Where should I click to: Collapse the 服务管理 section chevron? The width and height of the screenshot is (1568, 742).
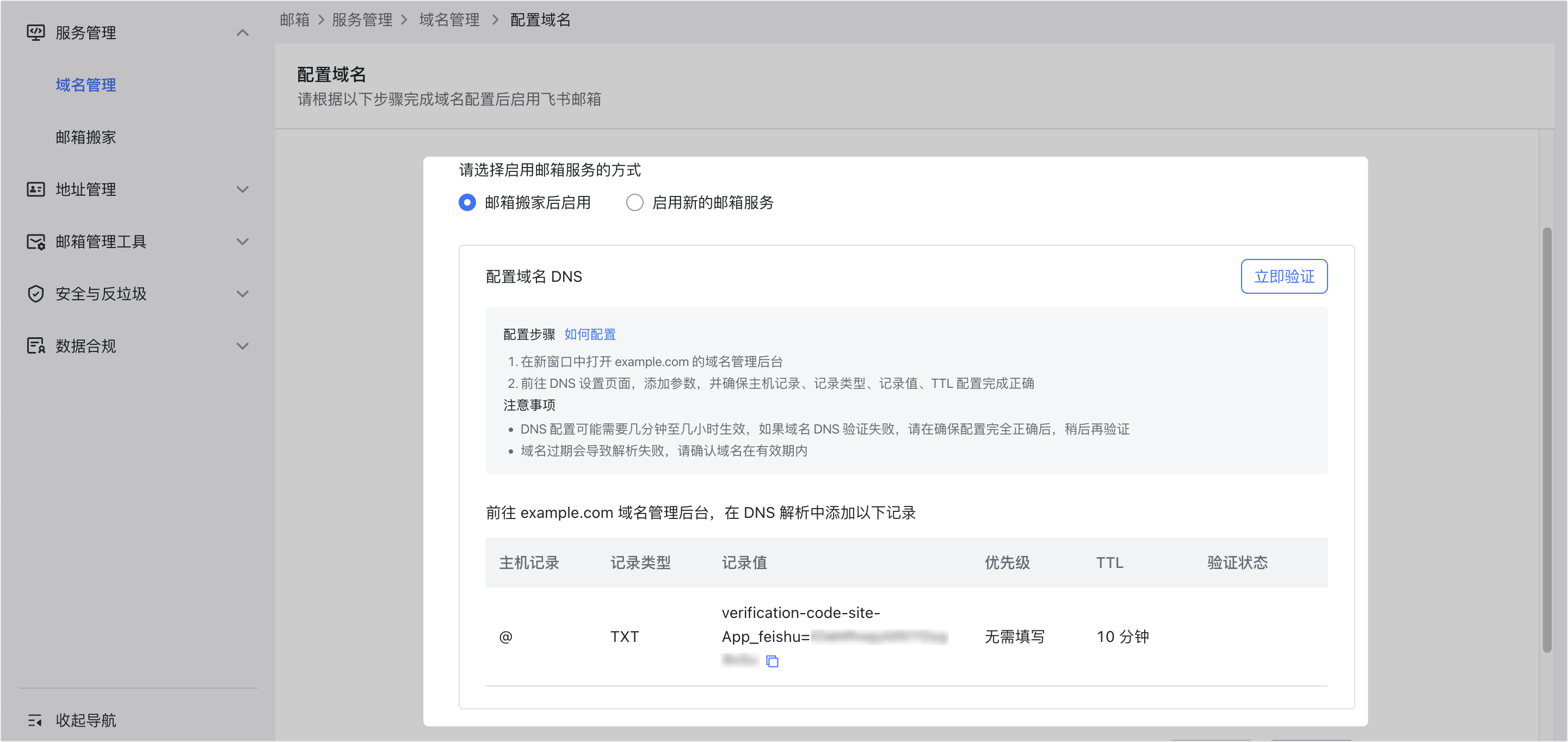click(242, 33)
